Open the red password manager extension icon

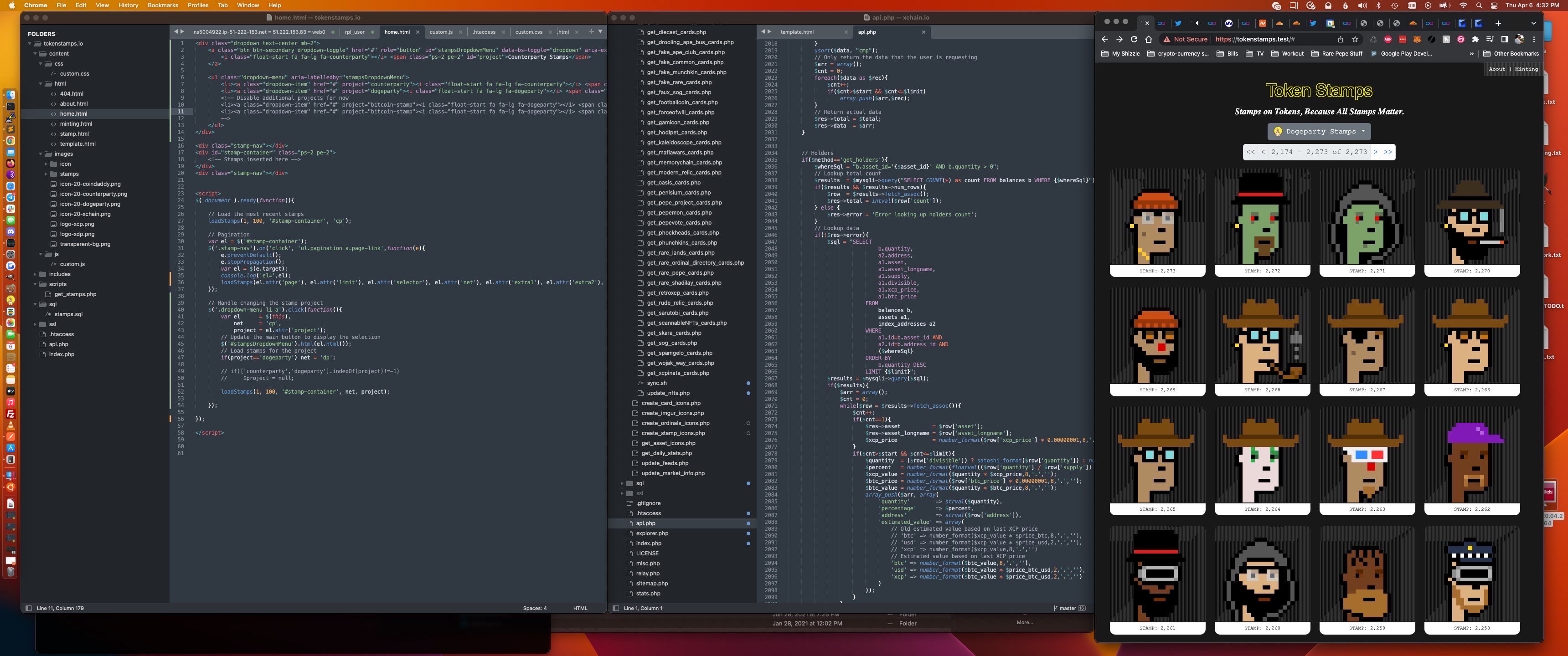point(1403,39)
